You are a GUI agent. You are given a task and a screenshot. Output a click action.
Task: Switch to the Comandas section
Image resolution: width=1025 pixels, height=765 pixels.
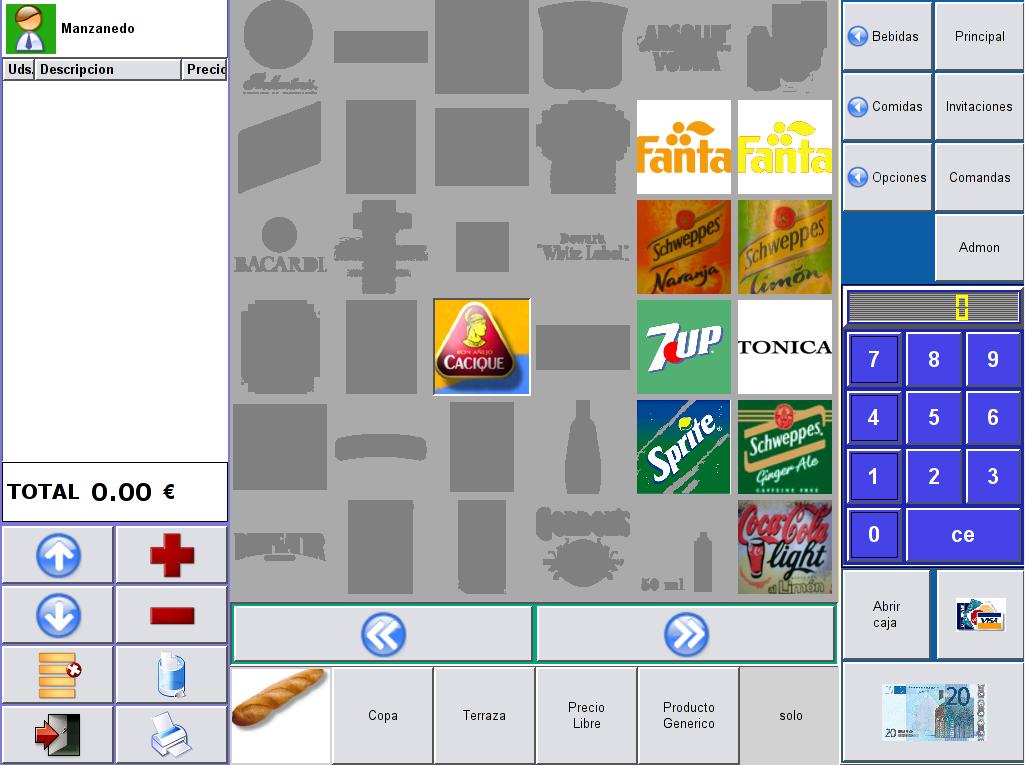(979, 177)
